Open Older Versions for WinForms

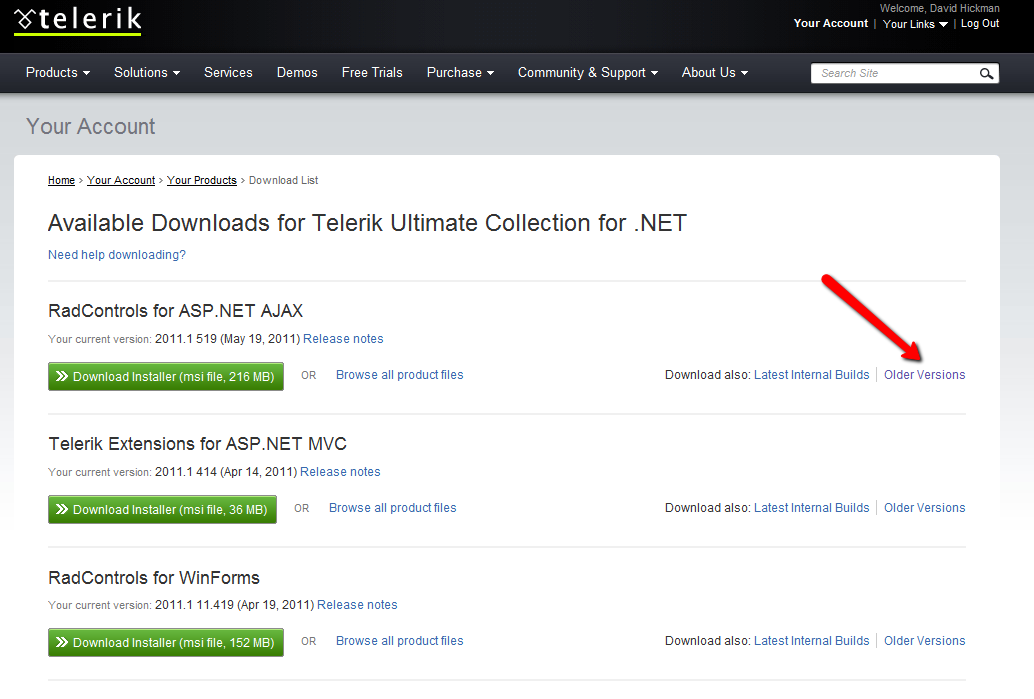pyautogui.click(x=925, y=640)
